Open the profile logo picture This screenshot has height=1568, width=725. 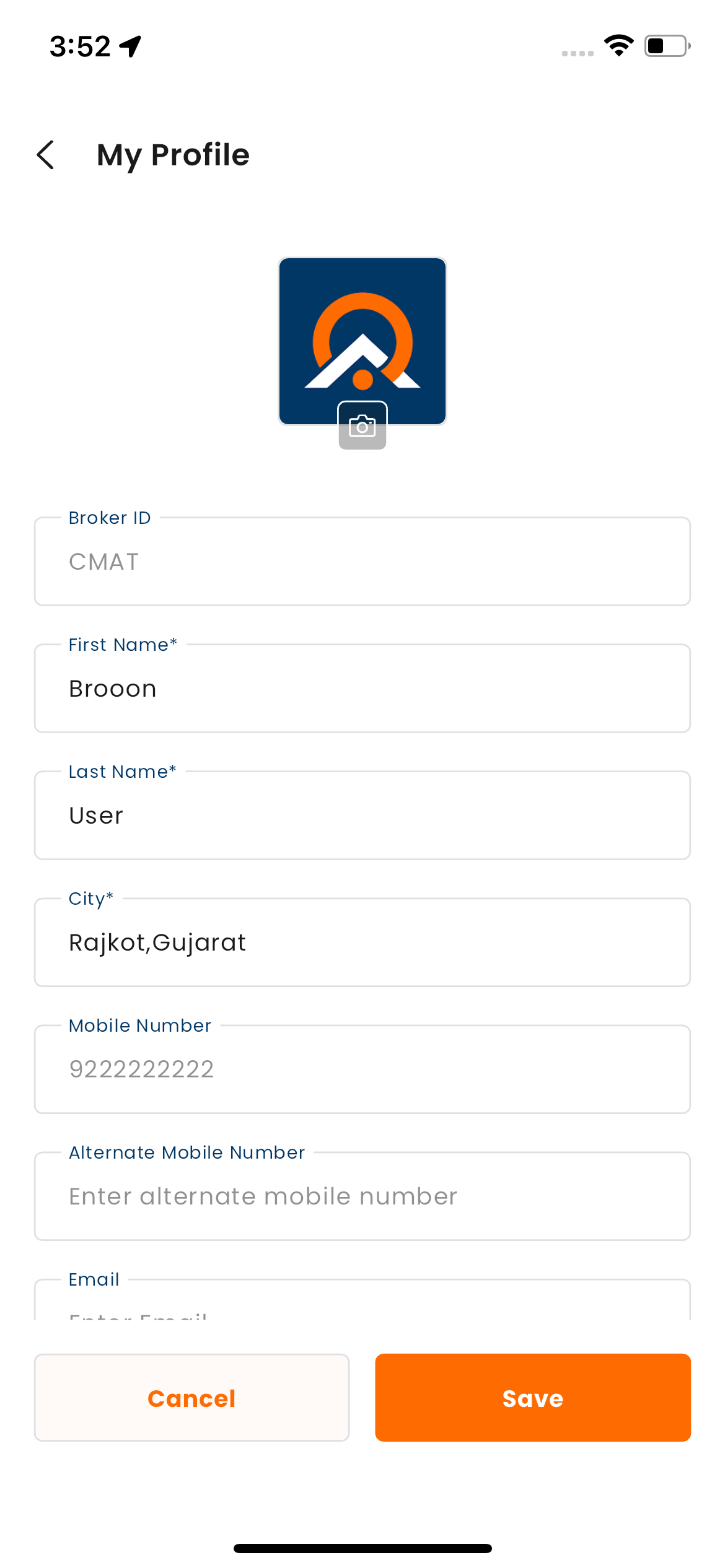pyautogui.click(x=362, y=341)
